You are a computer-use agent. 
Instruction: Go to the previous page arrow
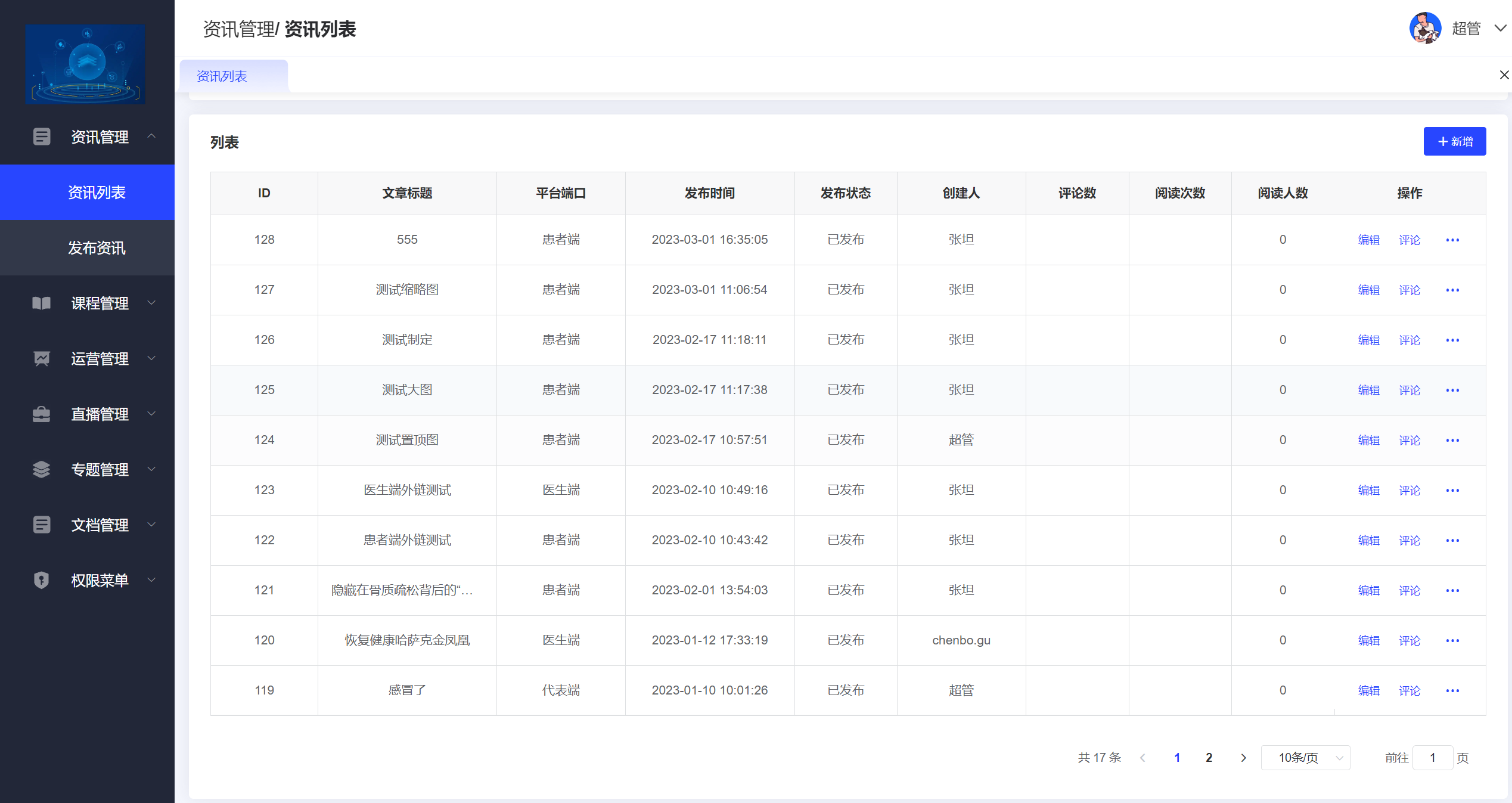(1142, 758)
